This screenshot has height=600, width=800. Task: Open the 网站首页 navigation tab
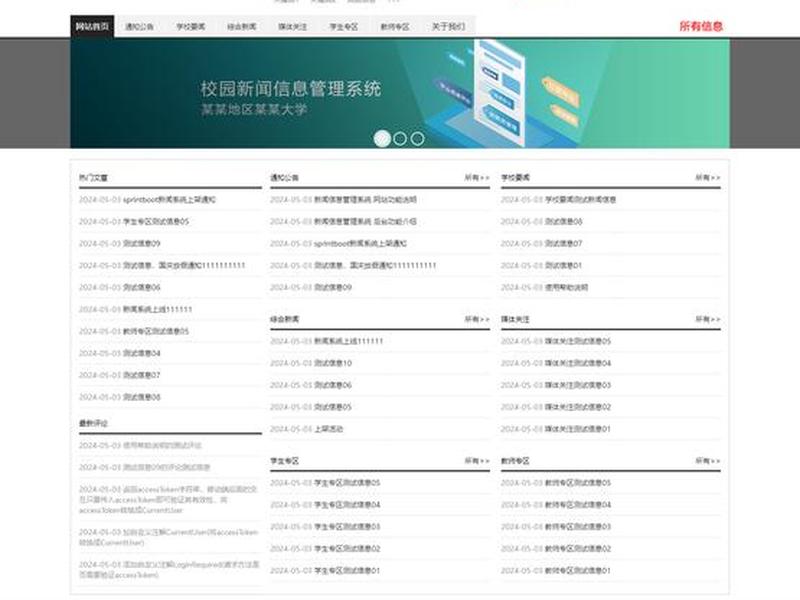tap(92, 27)
